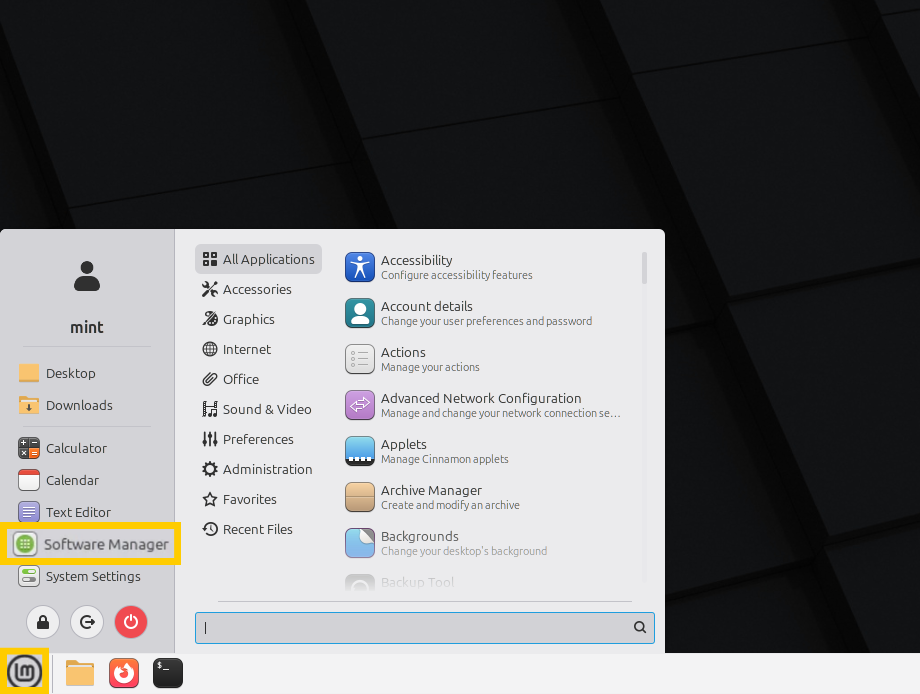Click "Change your desktop's background" text
Screen dimensions: 920x694
pyautogui.click(x=464, y=551)
